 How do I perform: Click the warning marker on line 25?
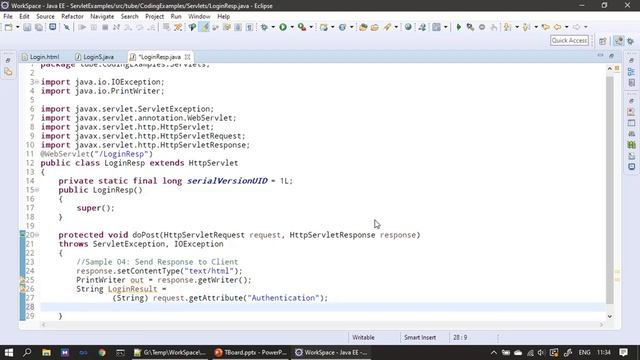pyautogui.click(x=22, y=280)
